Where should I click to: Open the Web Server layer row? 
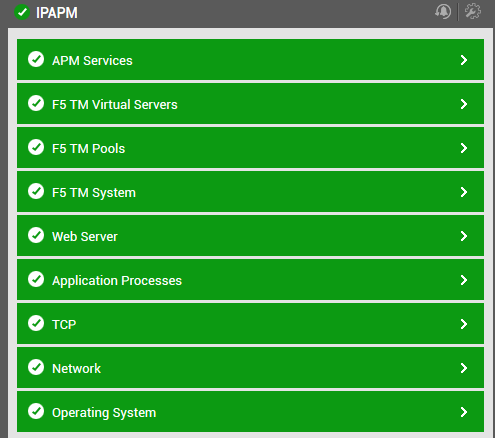pyautogui.click(x=250, y=236)
